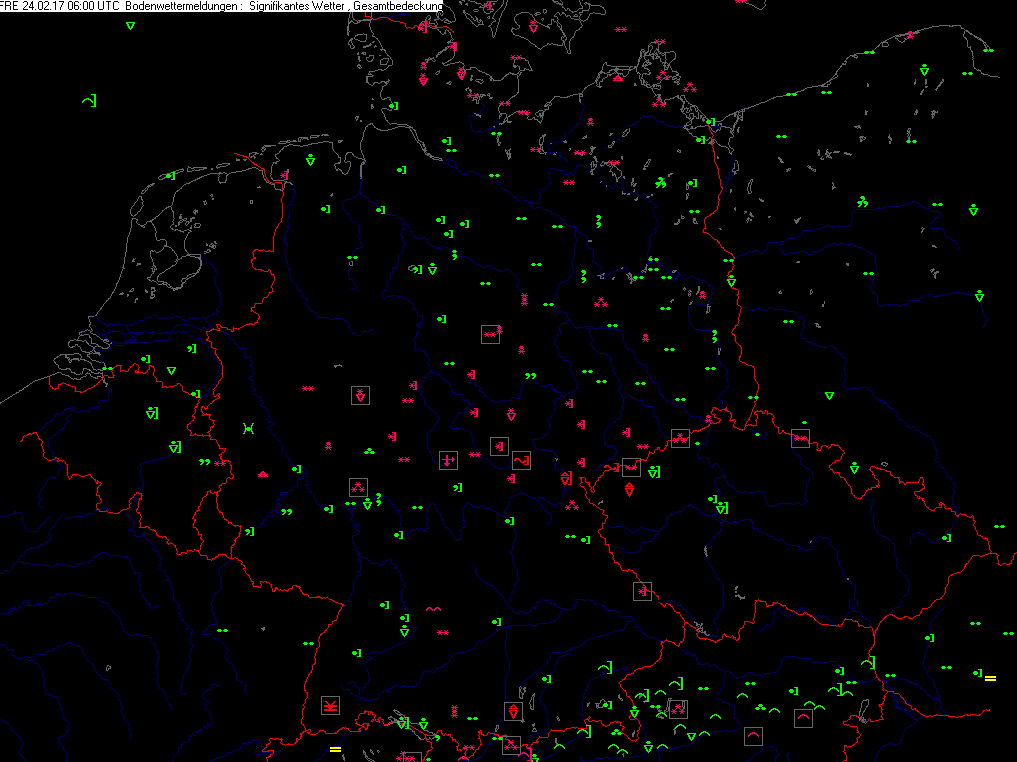This screenshot has width=1017, height=762.
Task: Click the boxed red heavy snow symbol at bottom left
Action: click(x=330, y=706)
